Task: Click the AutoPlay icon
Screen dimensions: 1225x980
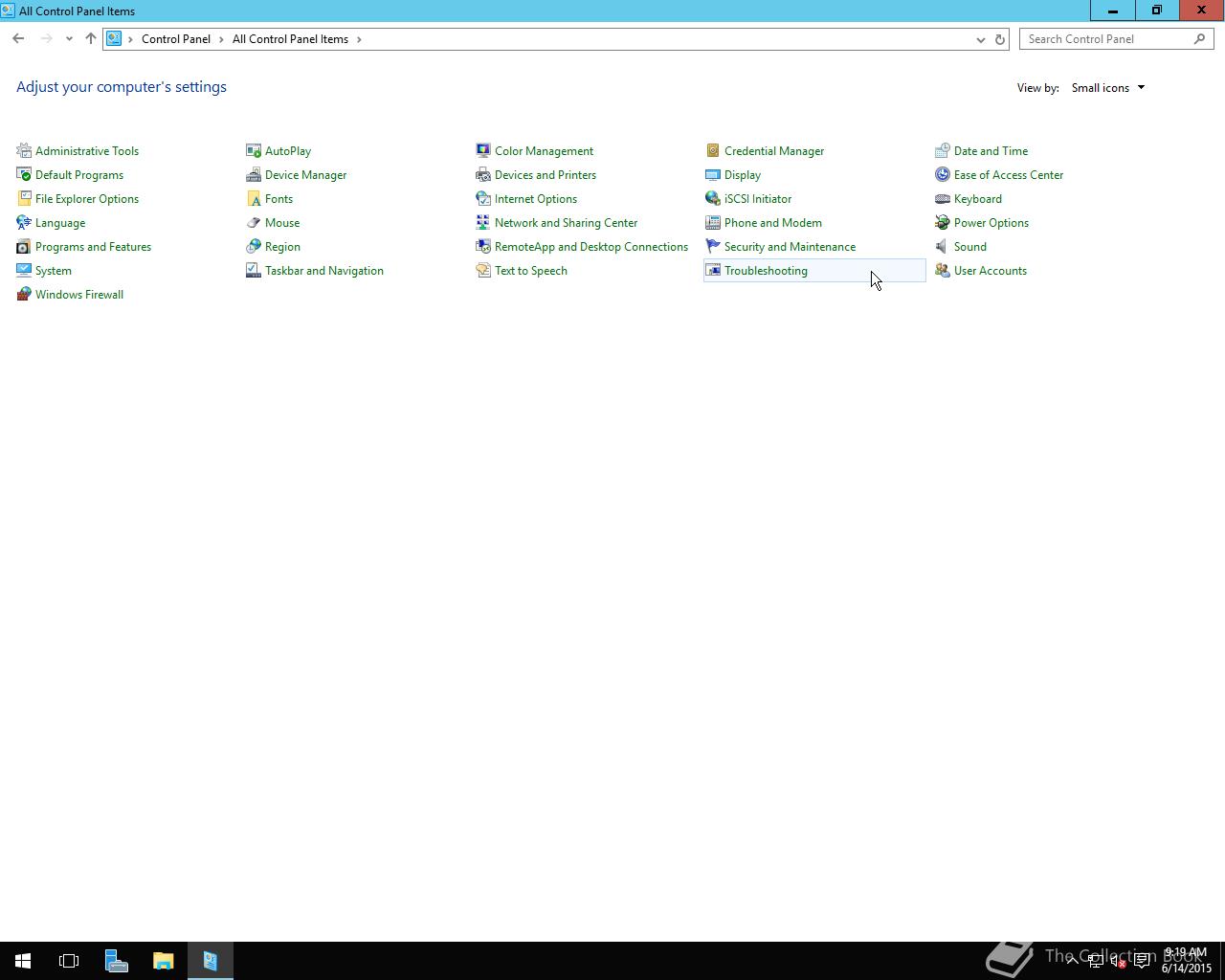Action: (x=254, y=150)
